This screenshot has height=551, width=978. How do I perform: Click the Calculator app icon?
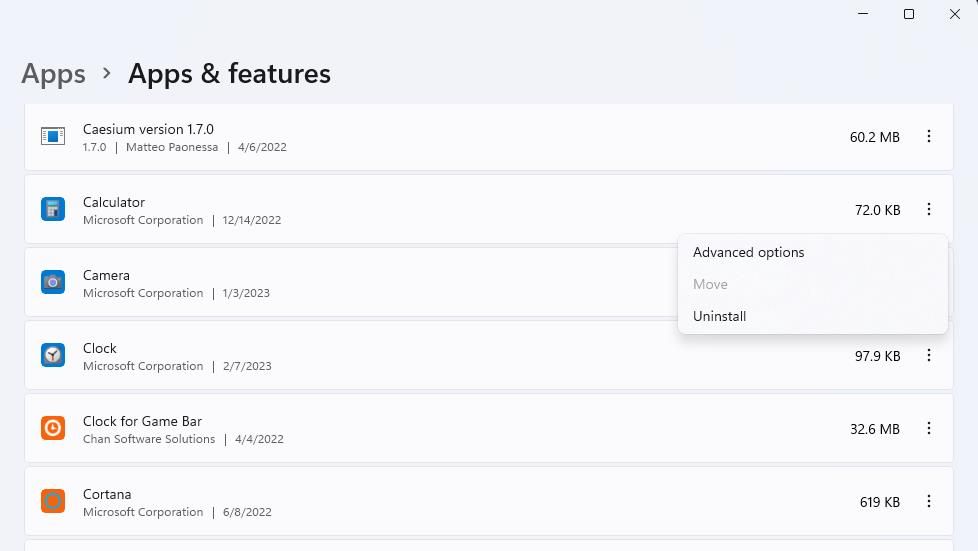(53, 209)
